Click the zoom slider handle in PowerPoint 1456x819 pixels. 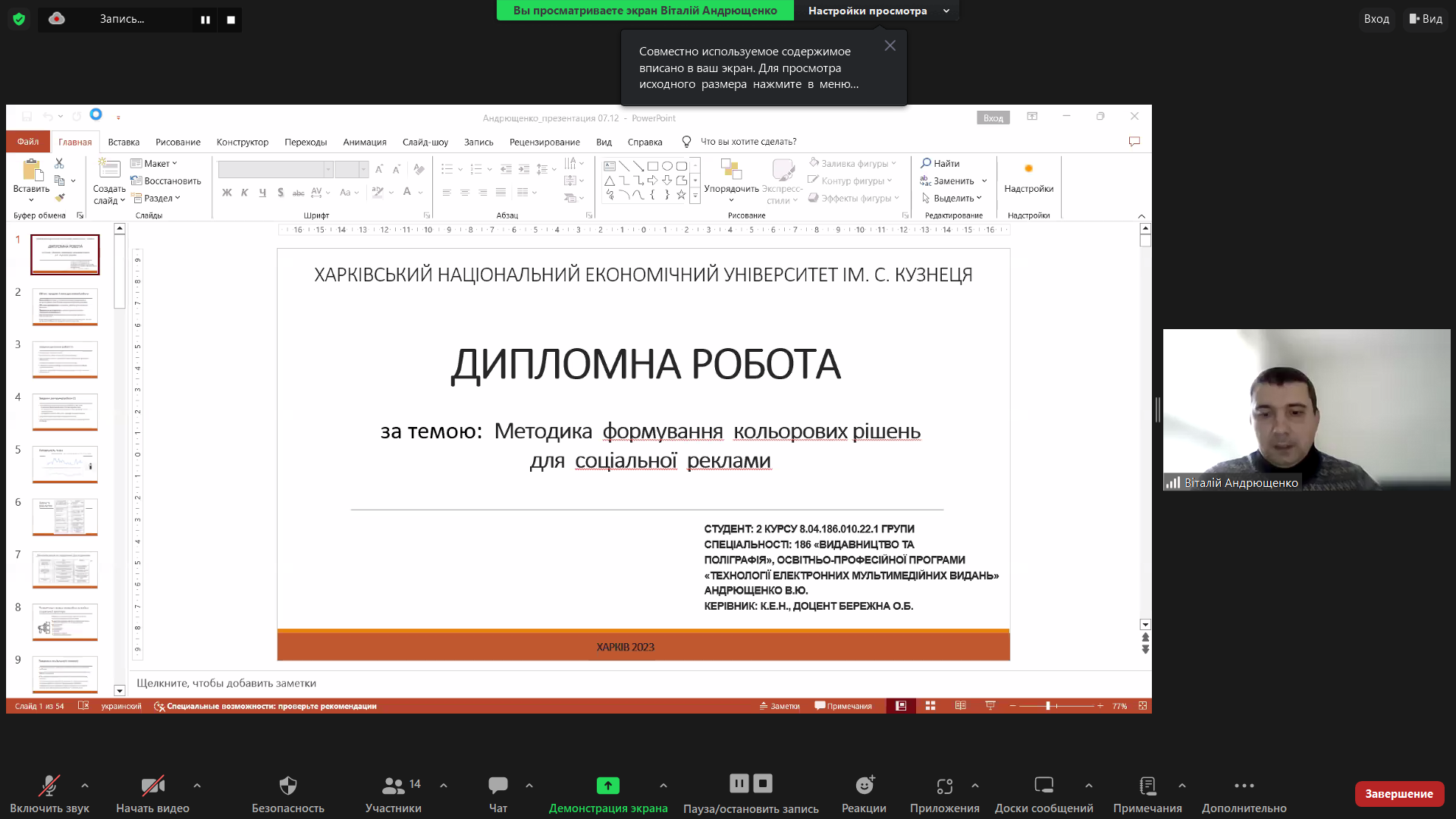pos(1048,706)
